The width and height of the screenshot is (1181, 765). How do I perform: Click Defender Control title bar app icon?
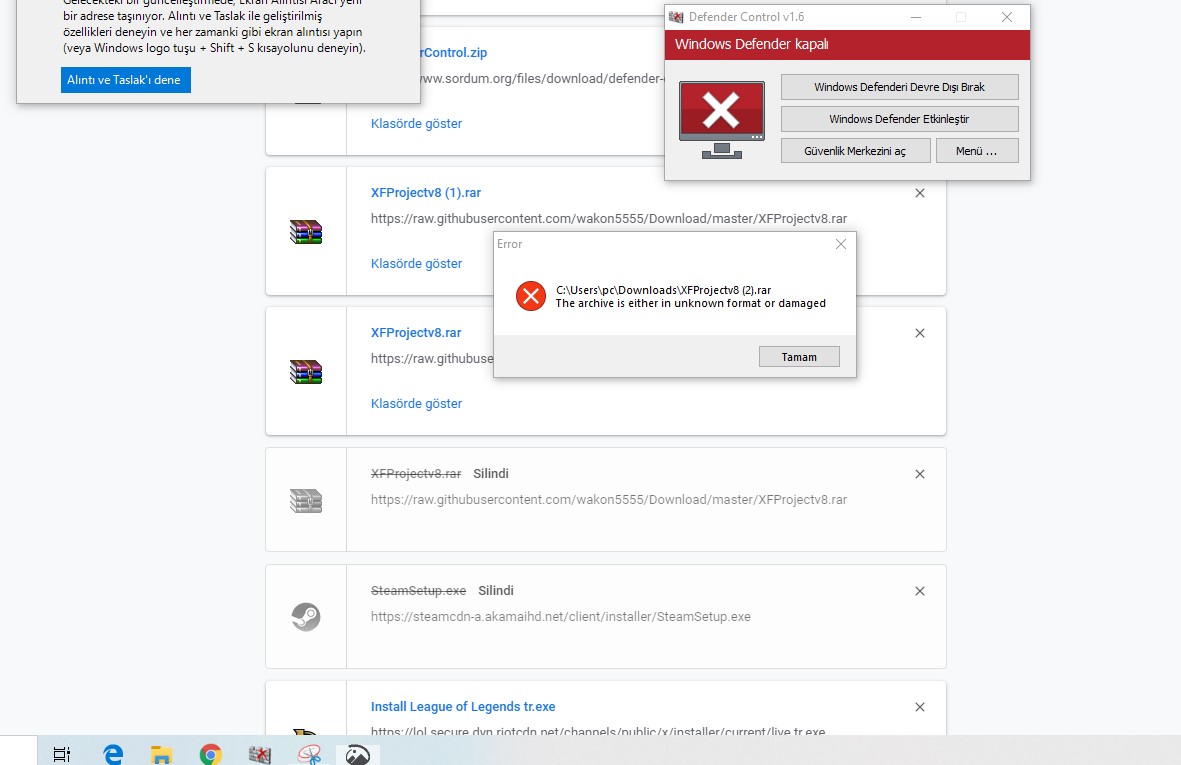[x=676, y=17]
